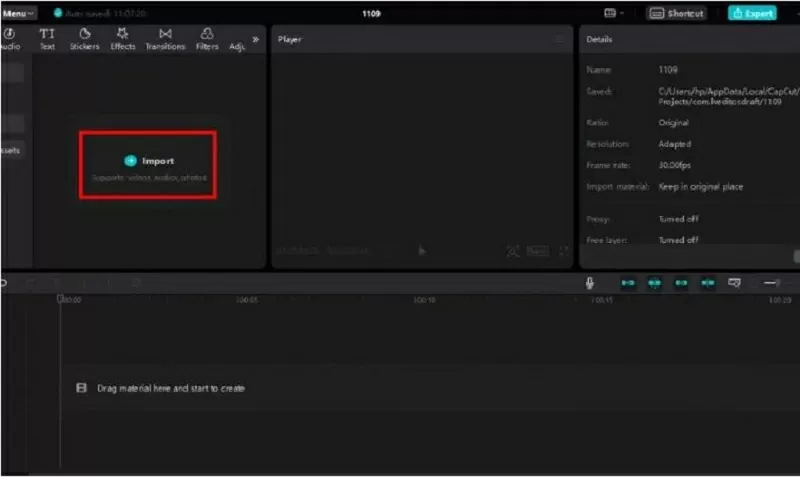Open the Menu dropdown
This screenshot has height=477, width=800.
point(18,13)
